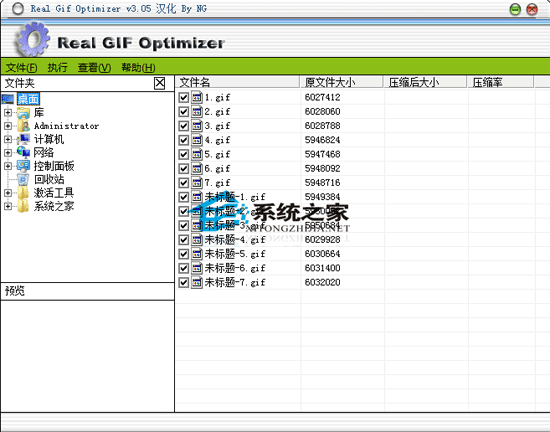Expand the 网络 tree node
Viewport: 550px width, 432px height.
(8, 153)
